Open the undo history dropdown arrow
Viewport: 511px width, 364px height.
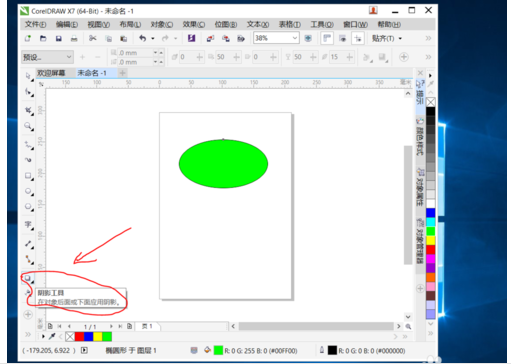(x=153, y=38)
